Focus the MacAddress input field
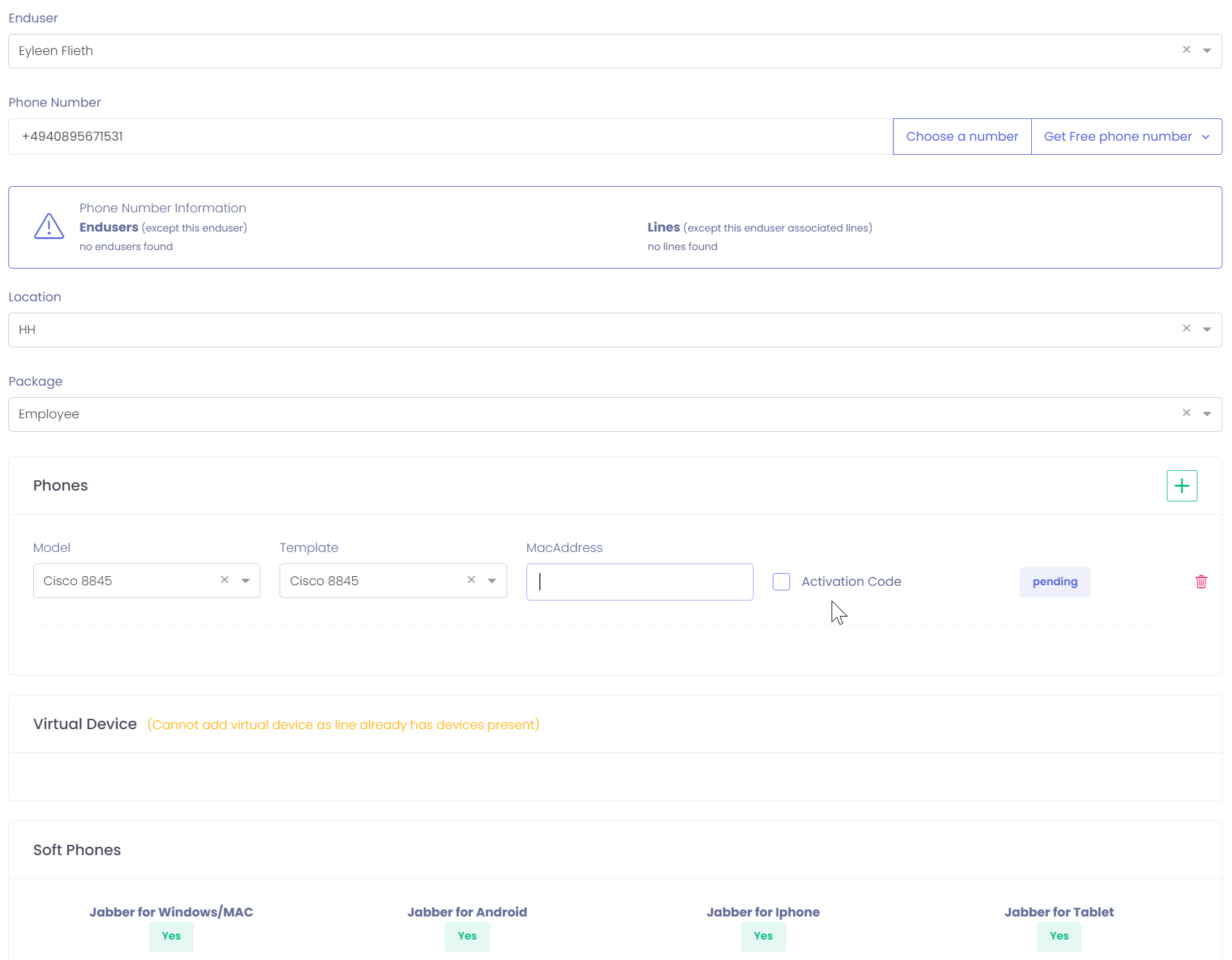 (640, 582)
